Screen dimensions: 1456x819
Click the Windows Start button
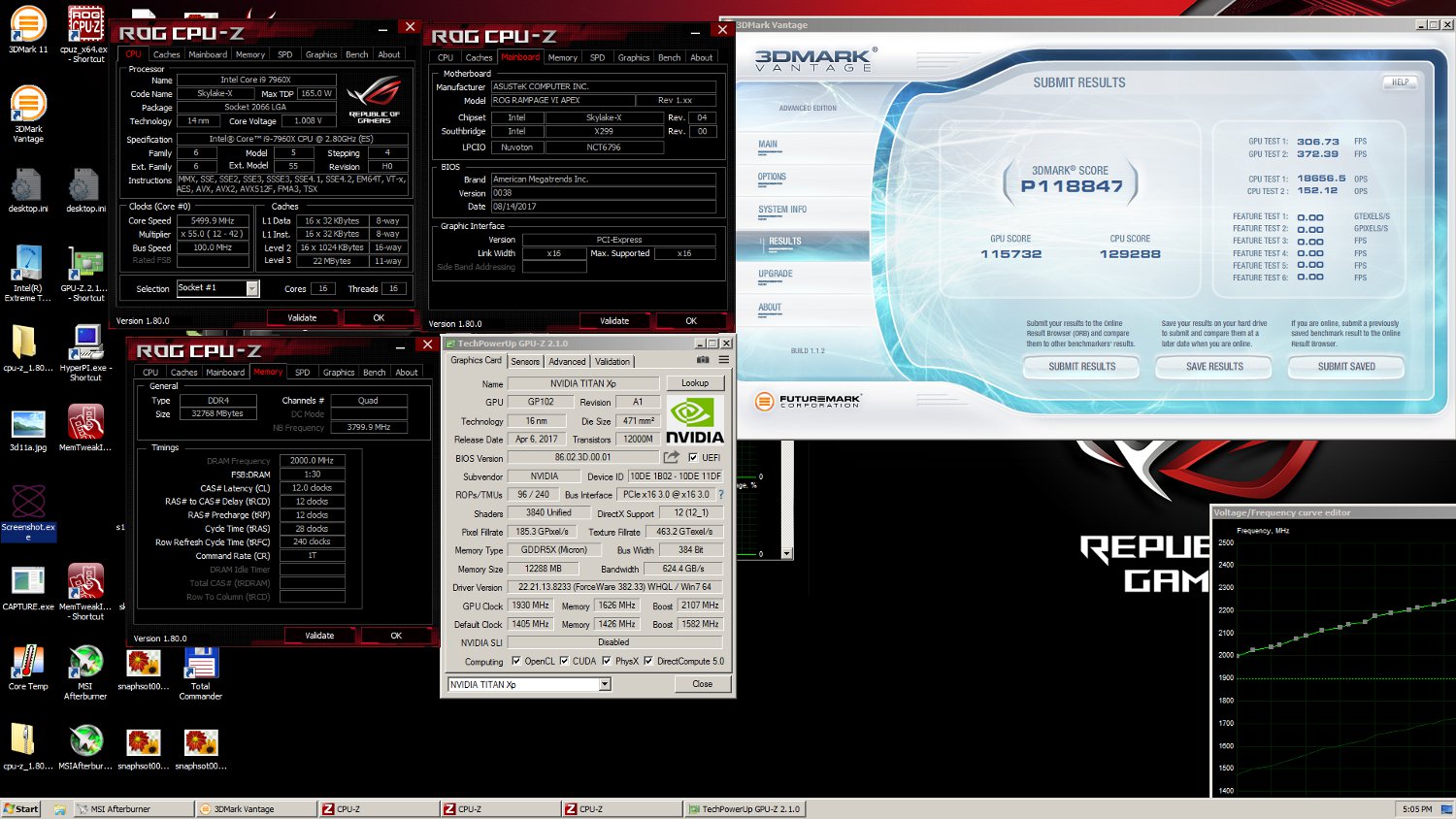(21, 808)
